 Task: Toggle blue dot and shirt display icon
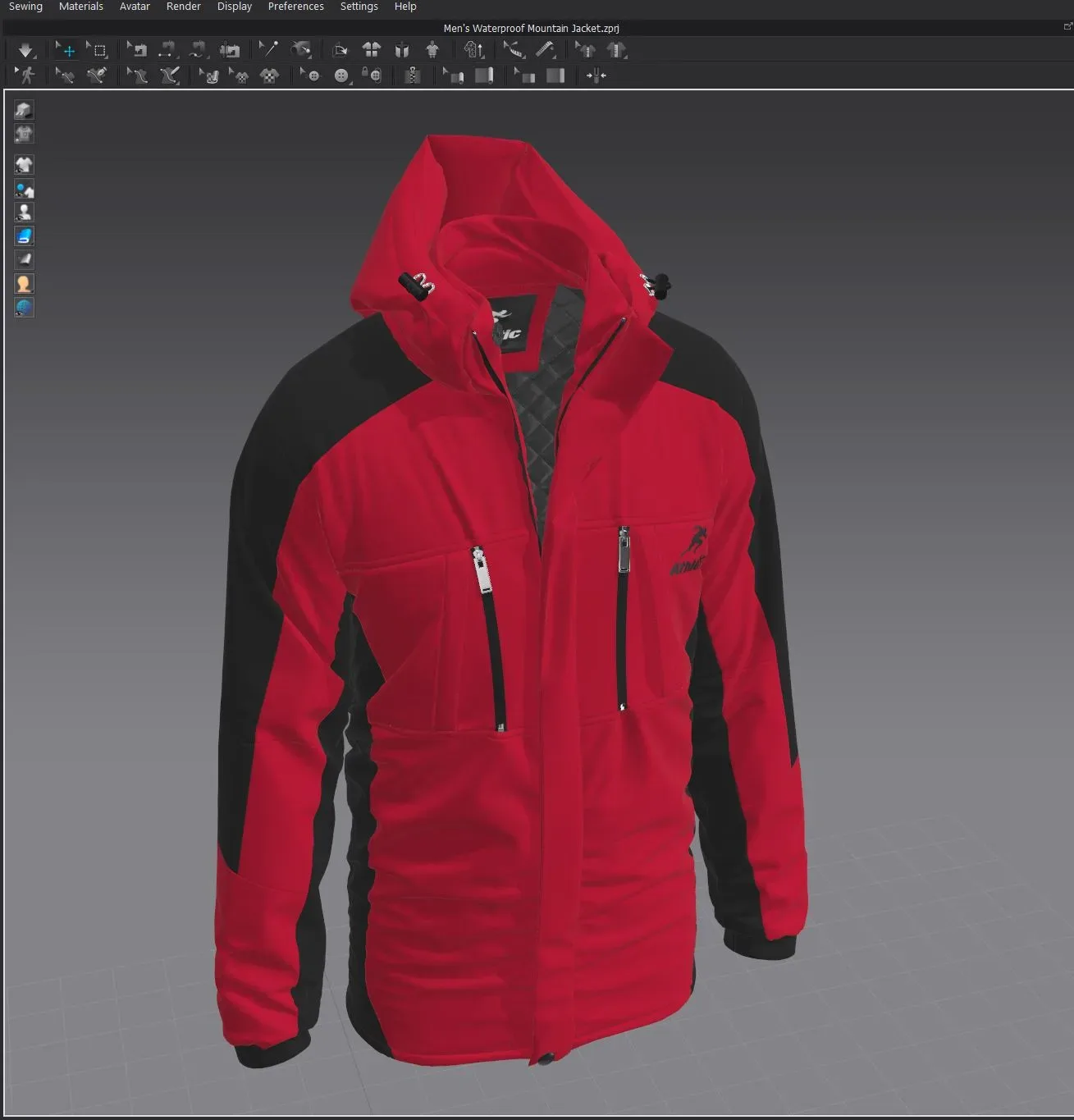coord(24,190)
